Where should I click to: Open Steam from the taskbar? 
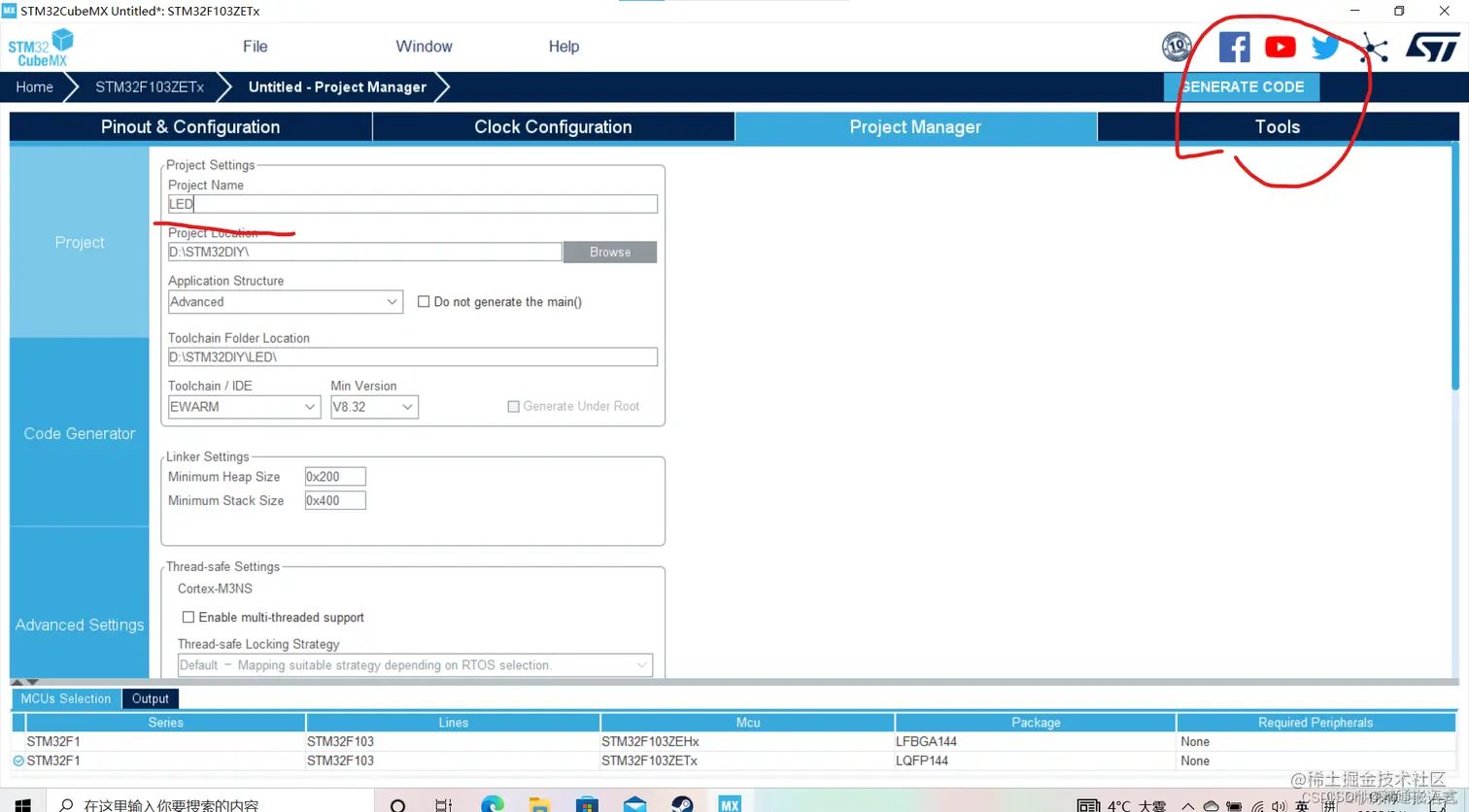682,804
